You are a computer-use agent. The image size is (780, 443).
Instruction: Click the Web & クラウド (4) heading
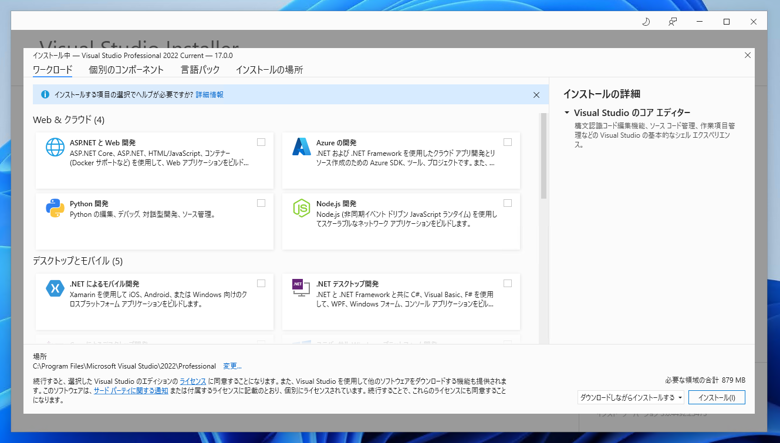(69, 120)
